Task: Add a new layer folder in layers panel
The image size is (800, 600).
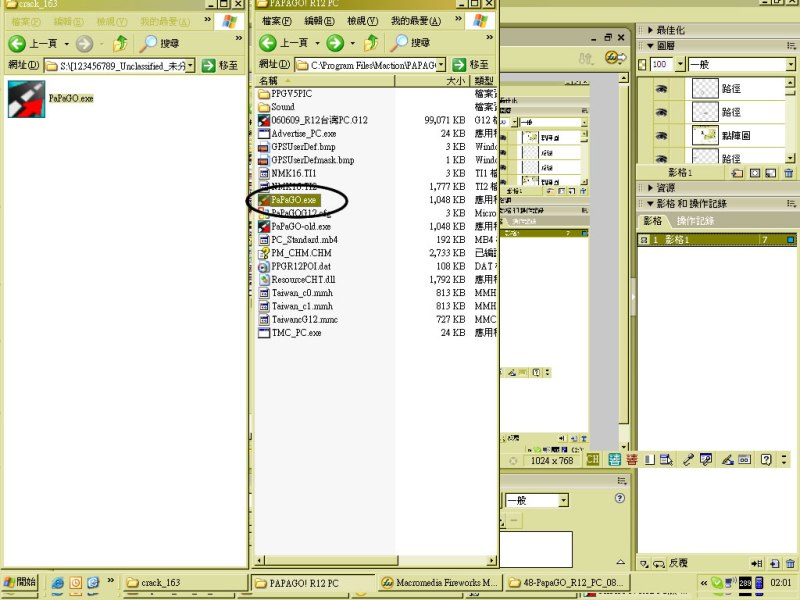Action: tap(737, 173)
